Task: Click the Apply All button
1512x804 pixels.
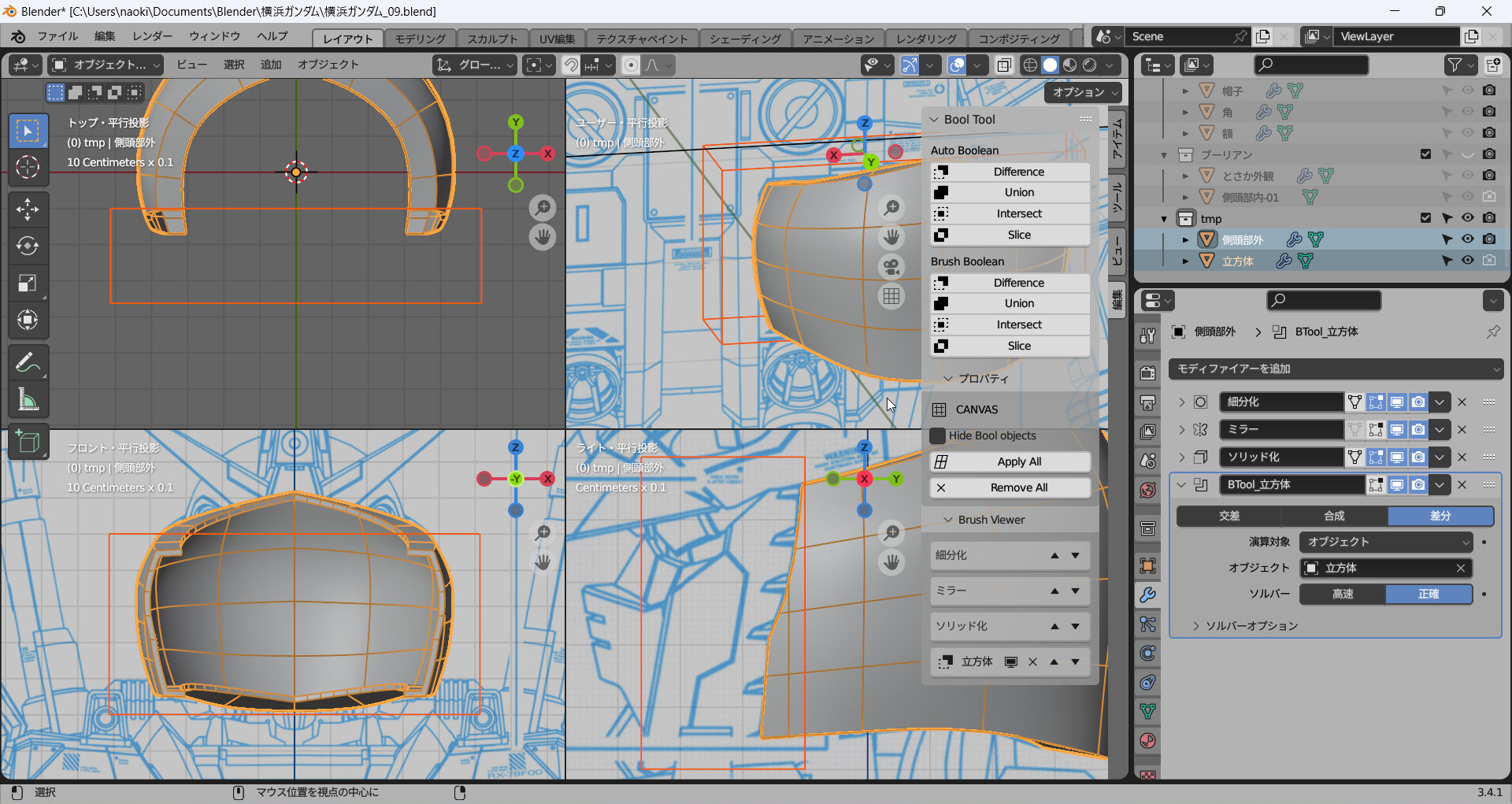Action: tap(1010, 461)
